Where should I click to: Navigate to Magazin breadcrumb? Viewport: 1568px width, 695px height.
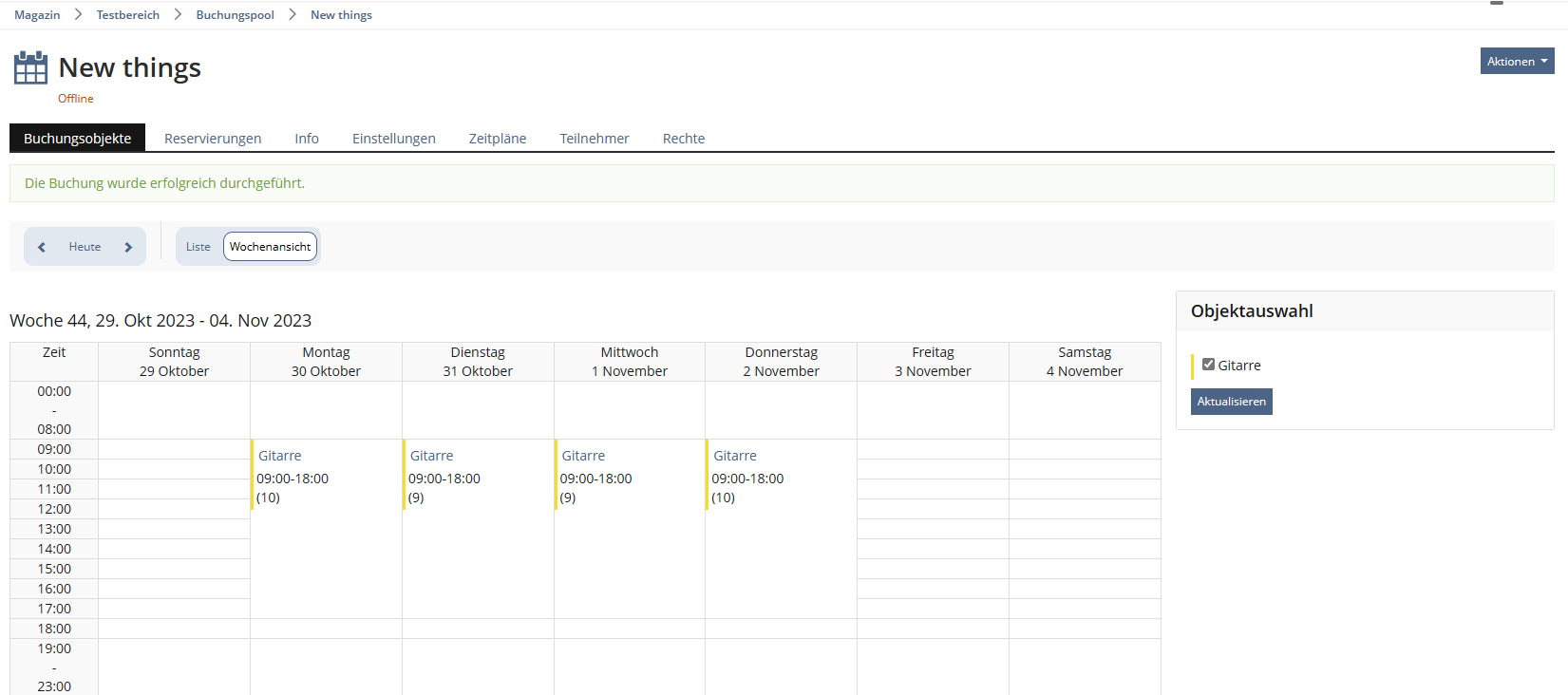[37, 15]
